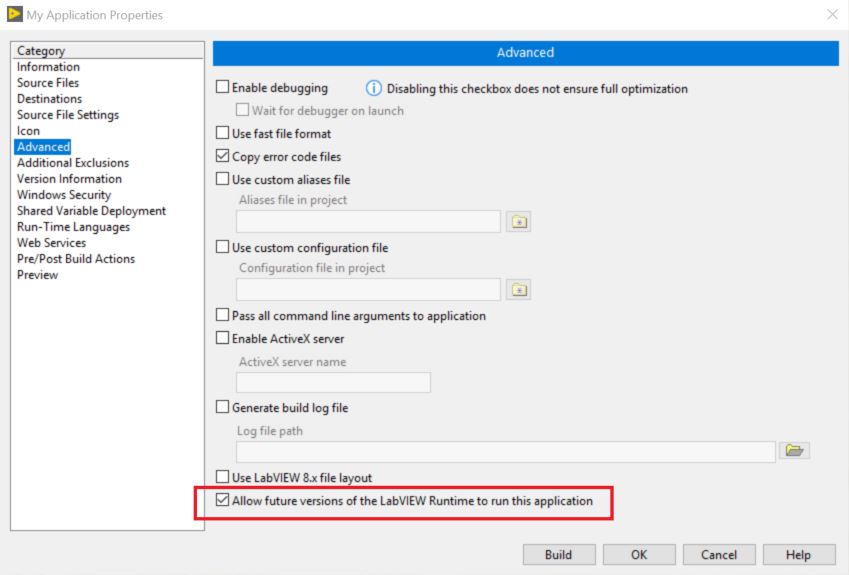Screen dimensions: 849x575
Task: Select the Information category
Action: [x=48, y=67]
